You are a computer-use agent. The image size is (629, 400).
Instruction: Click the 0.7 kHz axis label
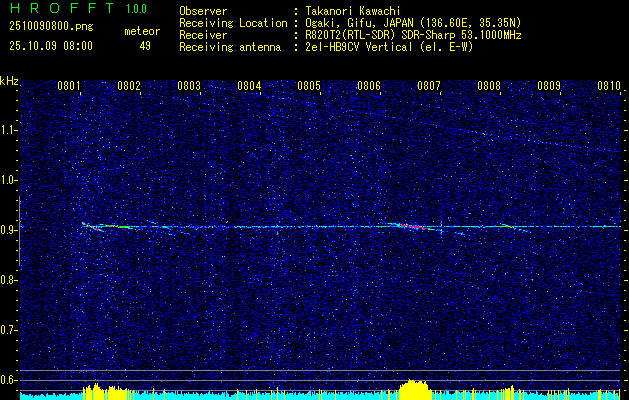8,330
